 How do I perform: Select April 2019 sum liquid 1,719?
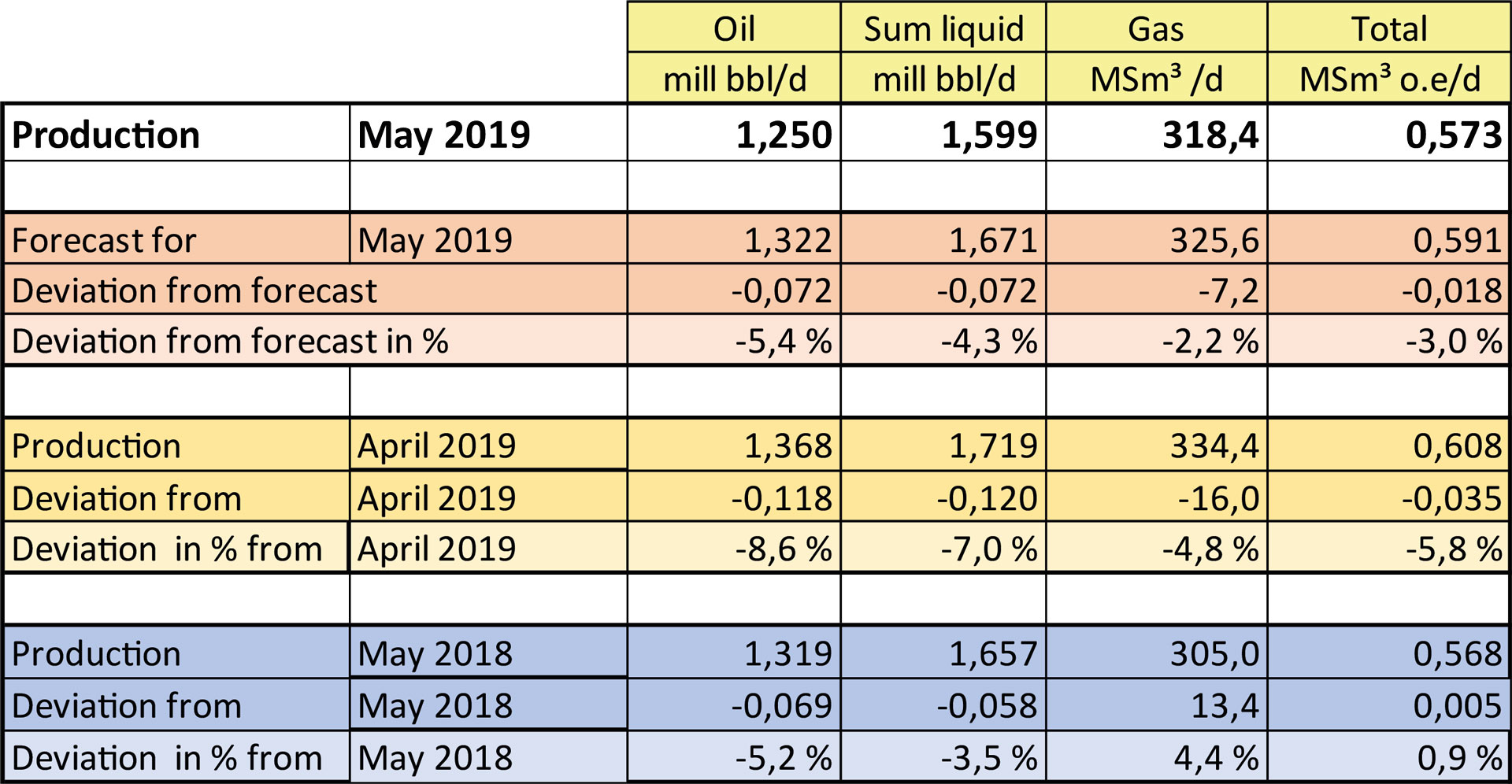992,446
